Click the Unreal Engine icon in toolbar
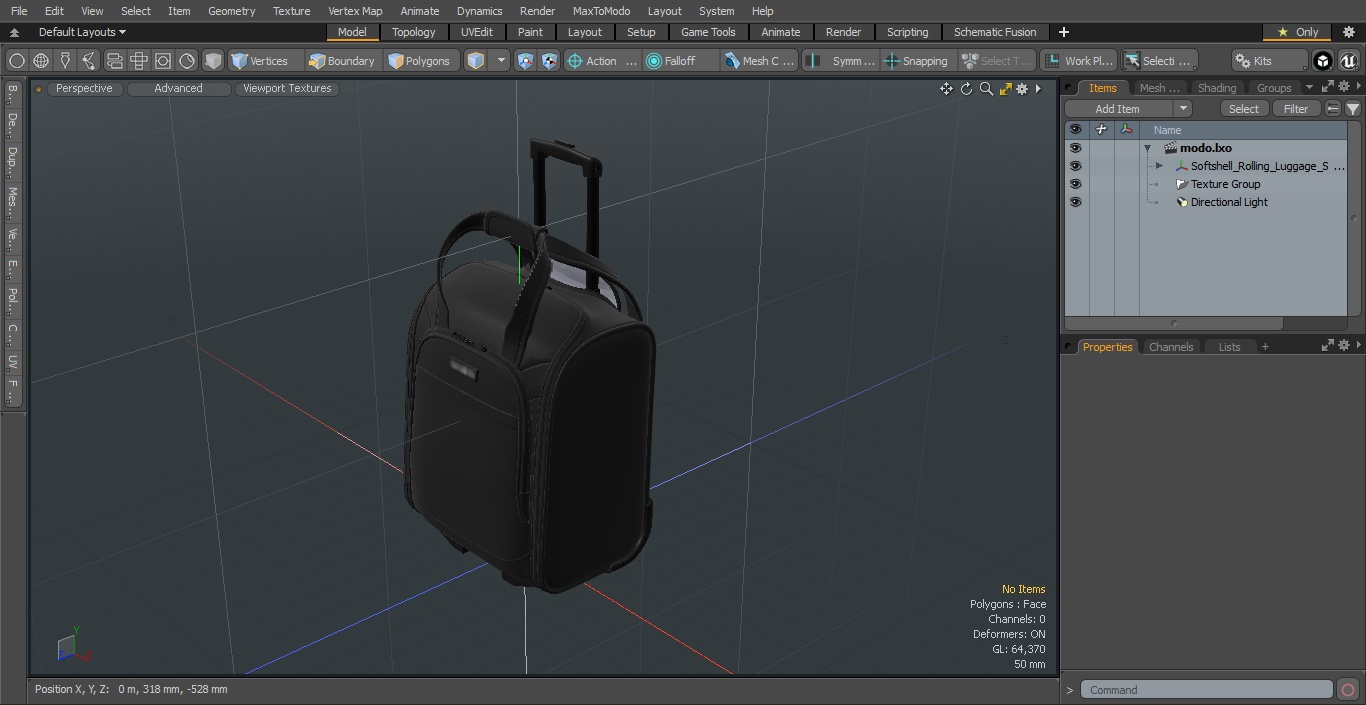 click(x=1349, y=61)
